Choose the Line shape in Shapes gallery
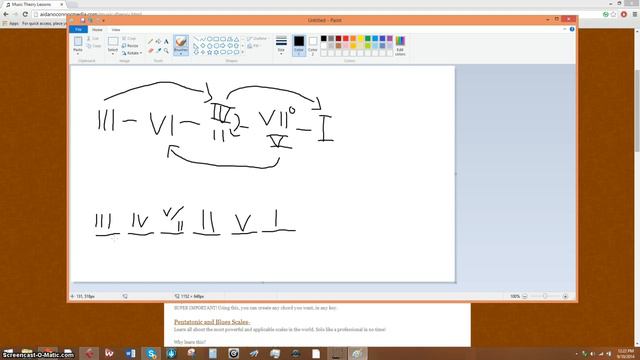This screenshot has width=640, height=360. (196, 39)
